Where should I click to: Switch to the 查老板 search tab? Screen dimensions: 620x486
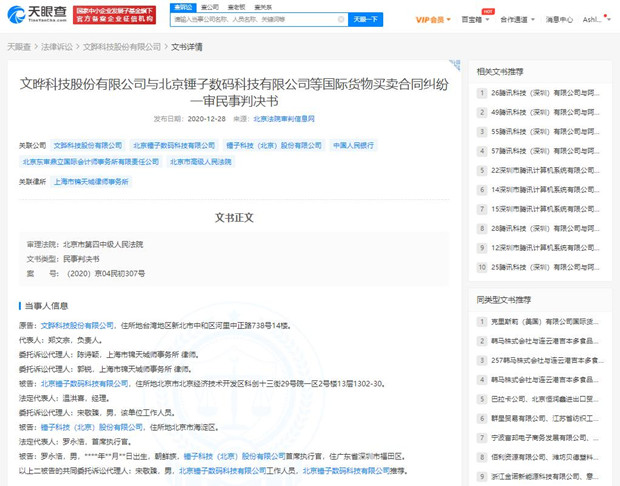click(x=236, y=7)
